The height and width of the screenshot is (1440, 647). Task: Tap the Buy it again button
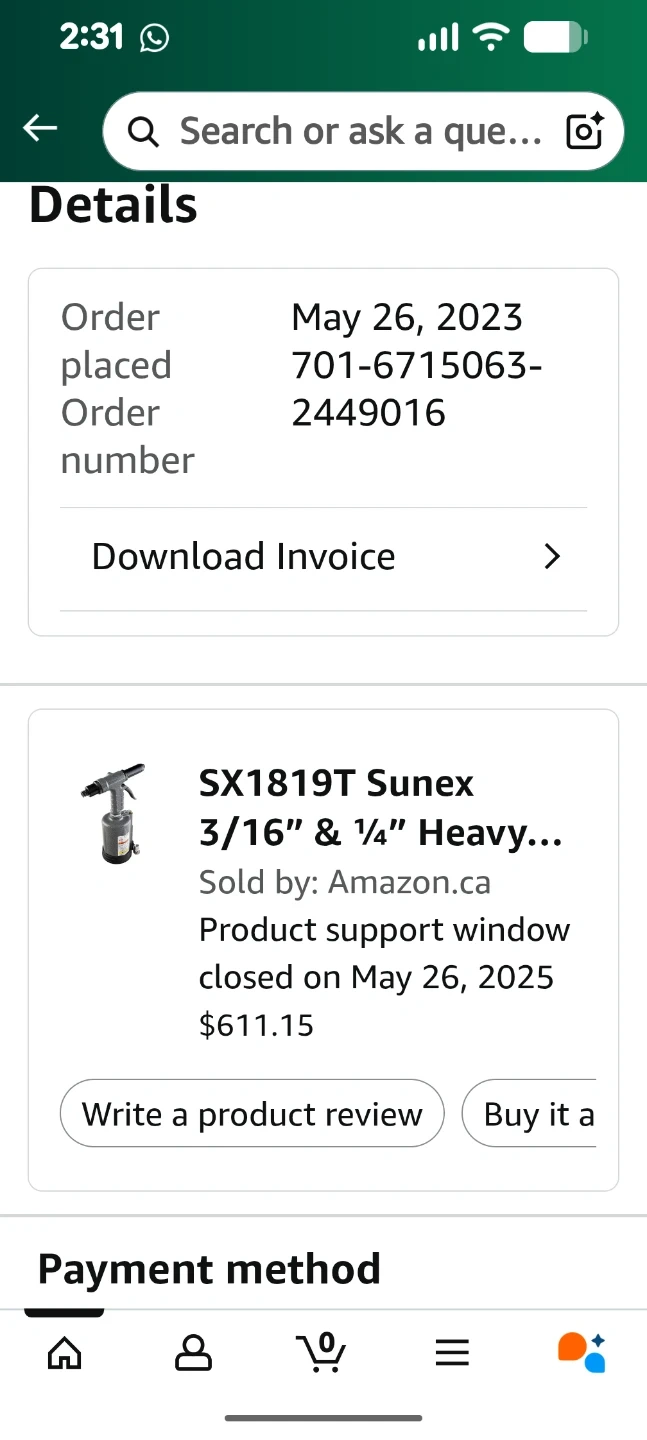pos(530,1113)
